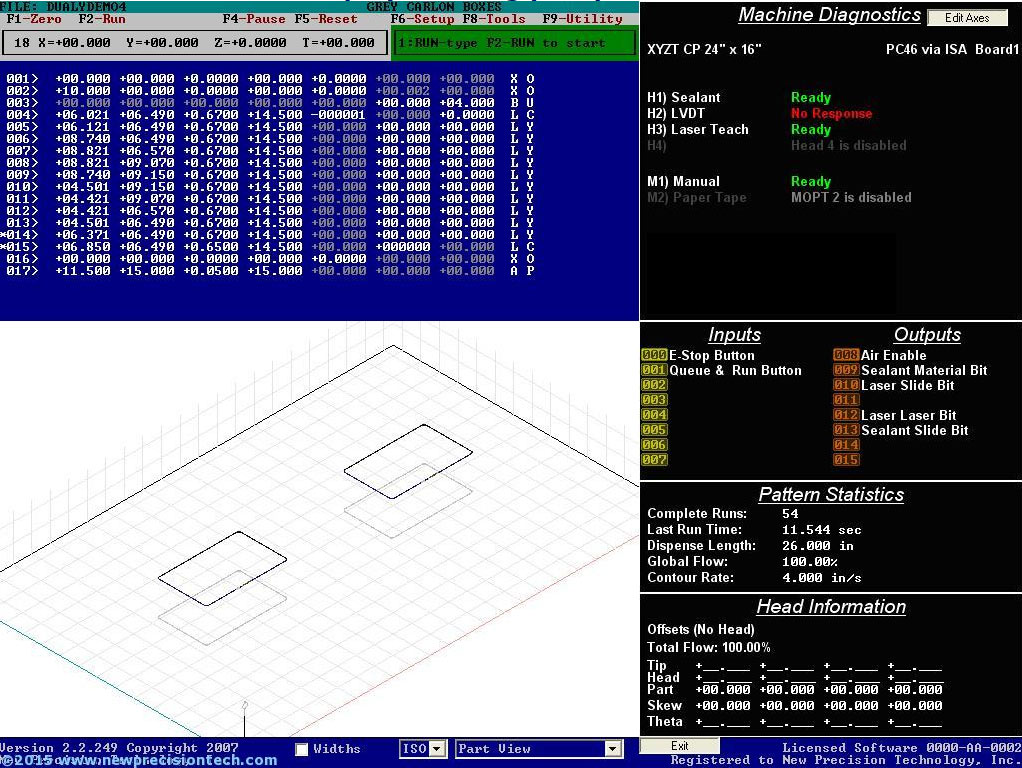The width and height of the screenshot is (1022, 768).
Task: Select program line 017
Action: point(270,271)
